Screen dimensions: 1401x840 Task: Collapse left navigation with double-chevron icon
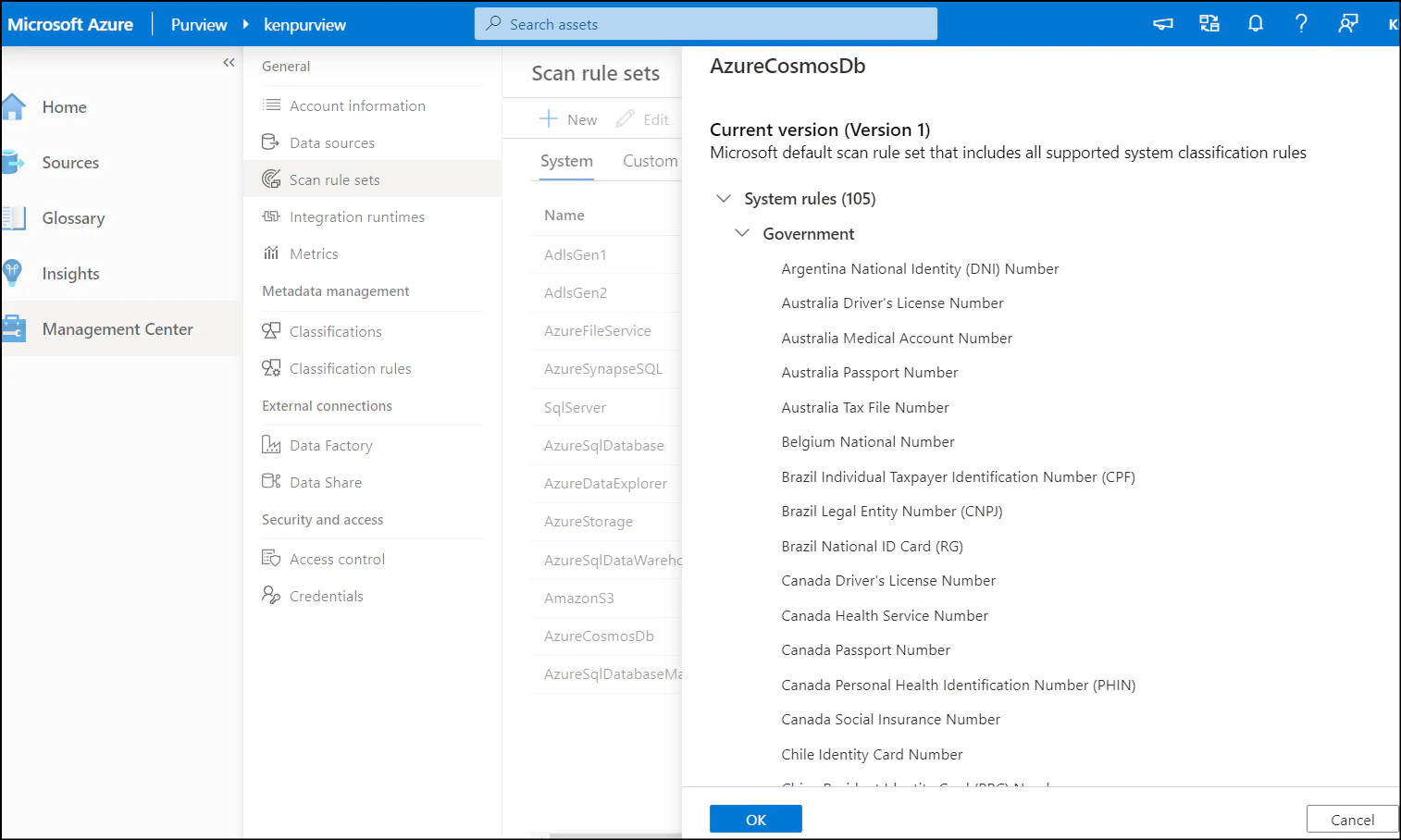point(229,63)
